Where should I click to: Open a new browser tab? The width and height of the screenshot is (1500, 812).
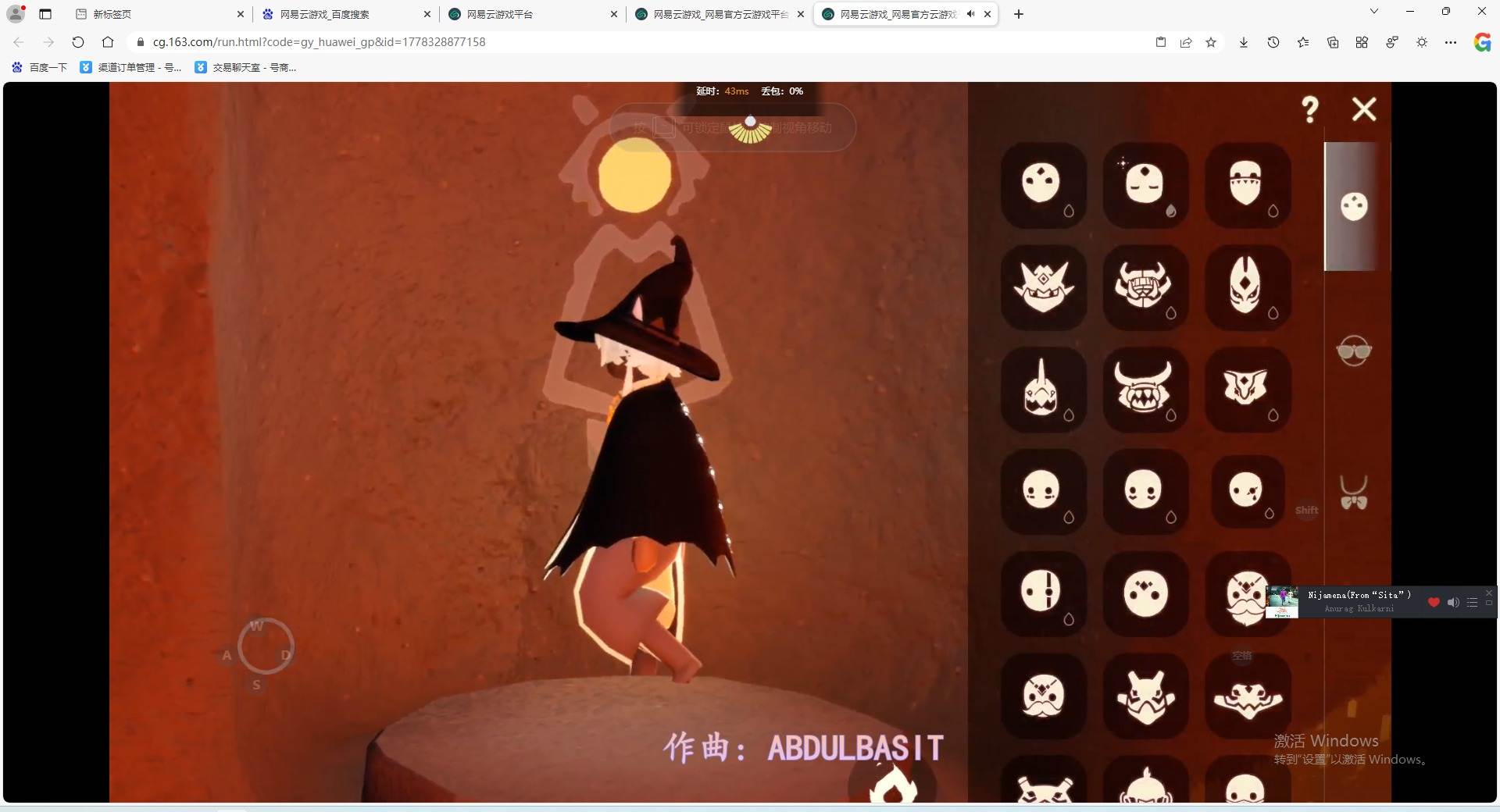tap(1019, 14)
